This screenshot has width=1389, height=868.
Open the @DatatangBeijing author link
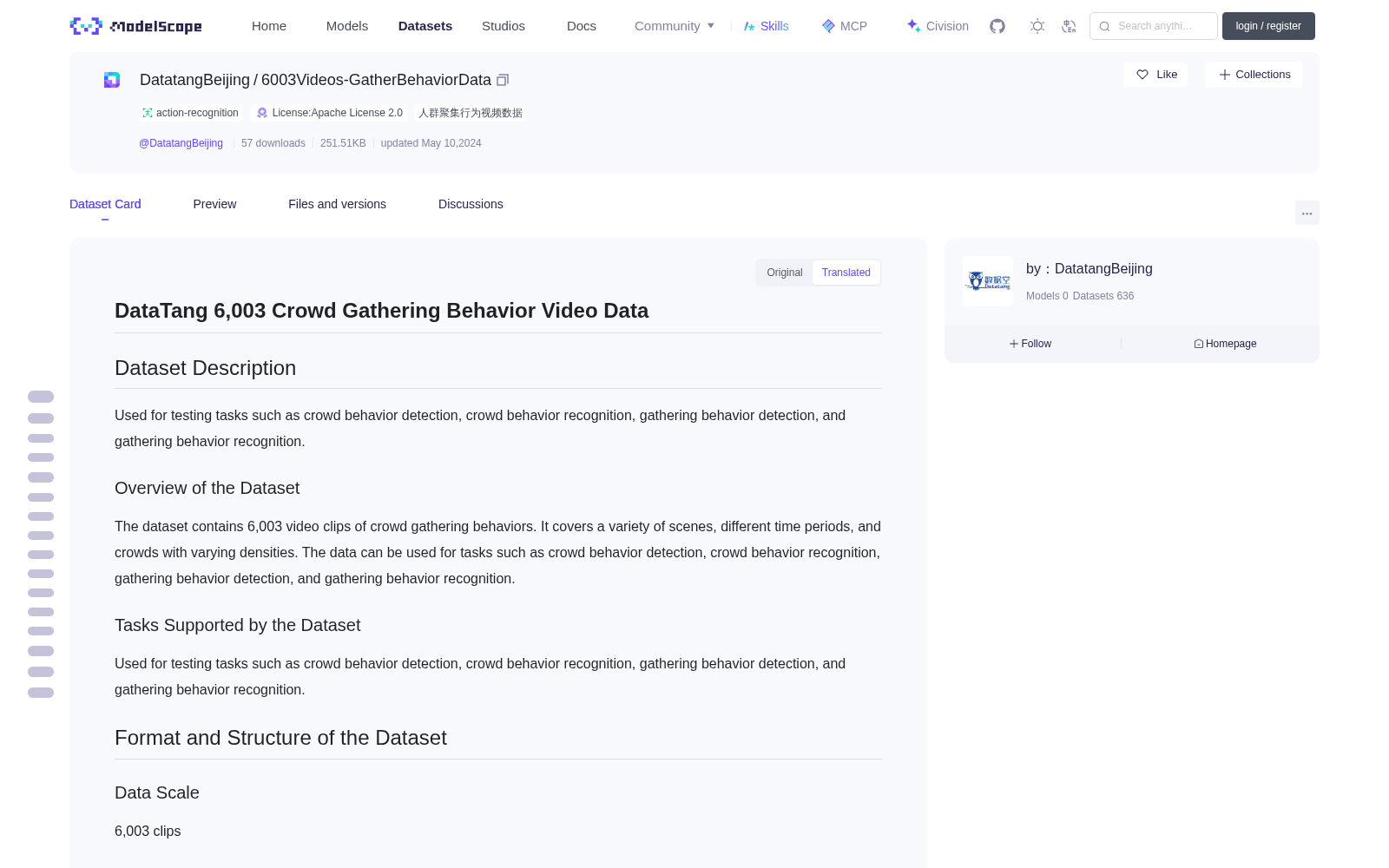pyautogui.click(x=181, y=143)
